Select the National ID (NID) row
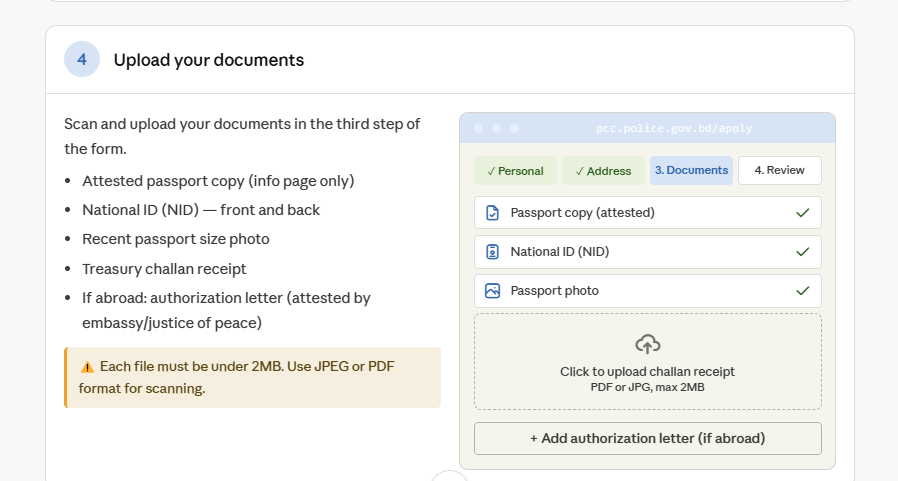 click(648, 252)
